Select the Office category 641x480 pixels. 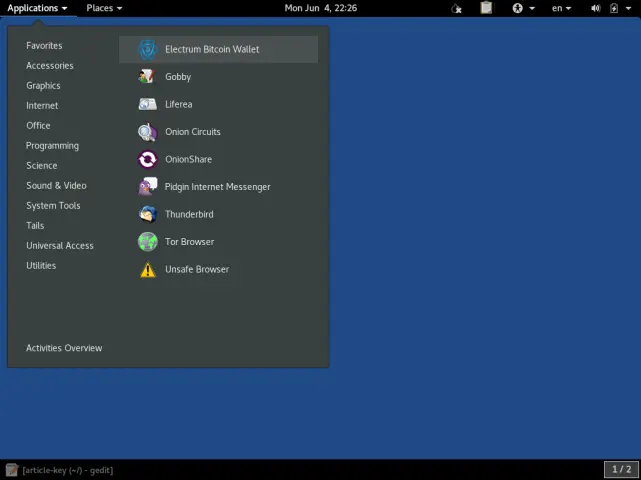click(38, 126)
